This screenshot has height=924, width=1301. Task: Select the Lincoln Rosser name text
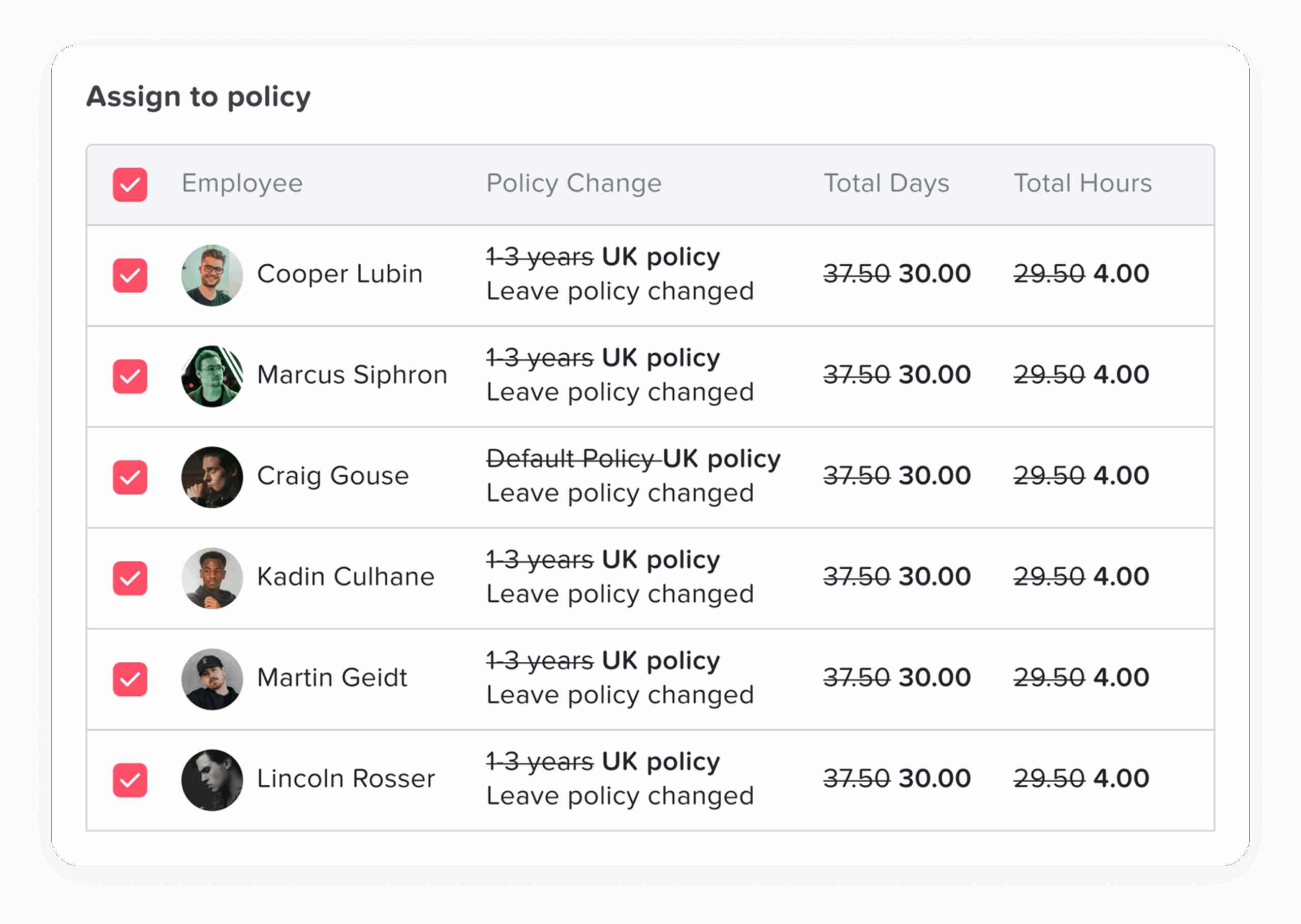(345, 778)
